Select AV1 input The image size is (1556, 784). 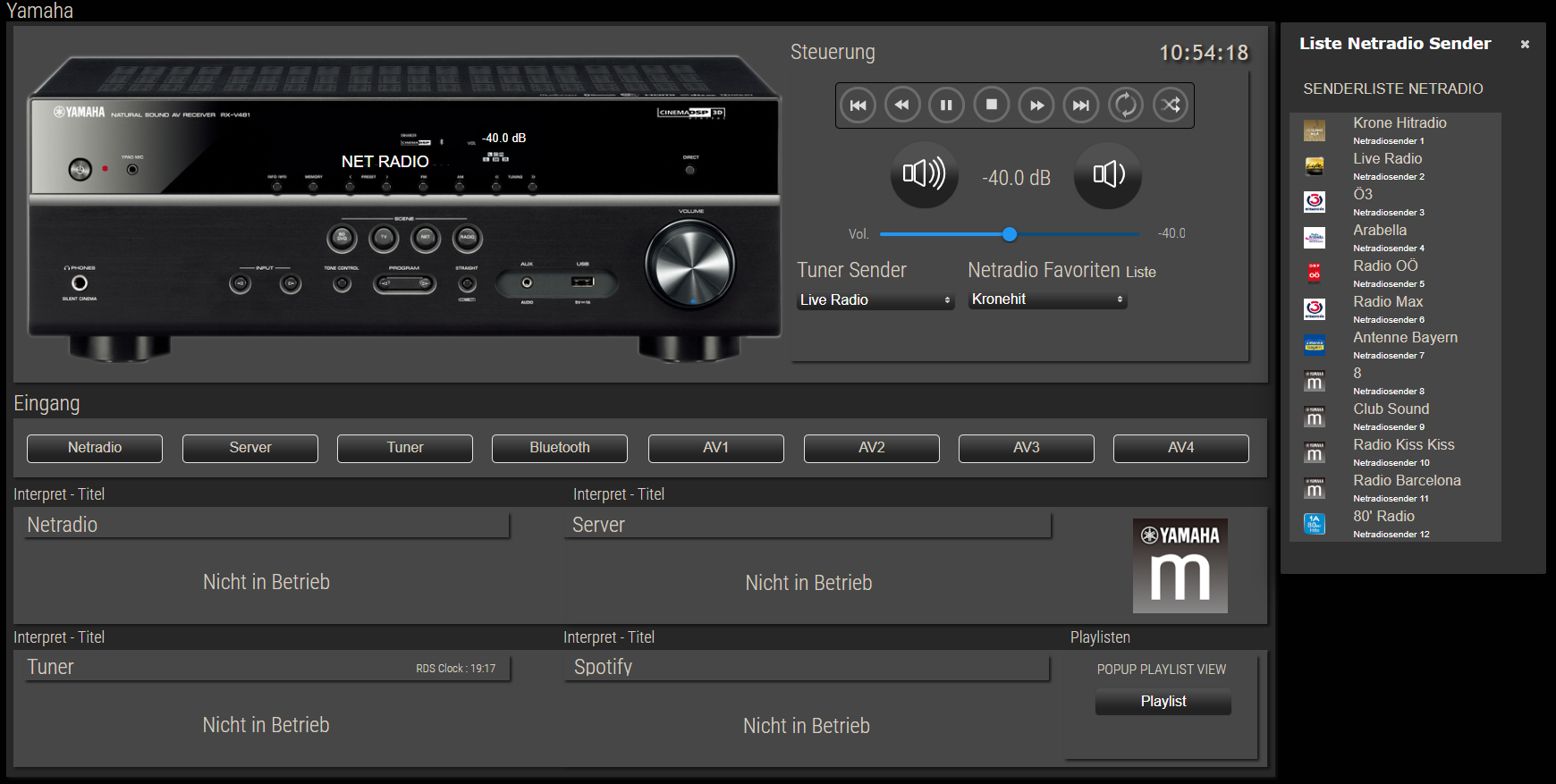click(716, 448)
